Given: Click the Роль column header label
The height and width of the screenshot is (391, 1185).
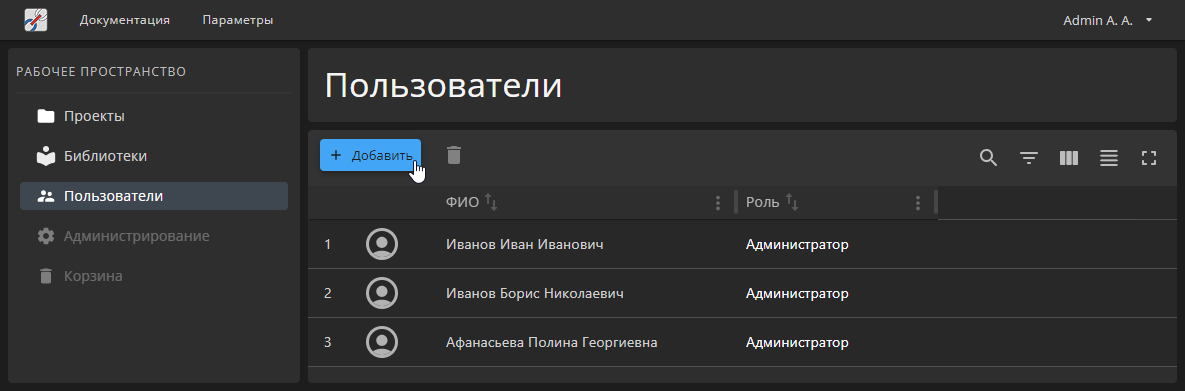Looking at the screenshot, I should pyautogui.click(x=763, y=203).
